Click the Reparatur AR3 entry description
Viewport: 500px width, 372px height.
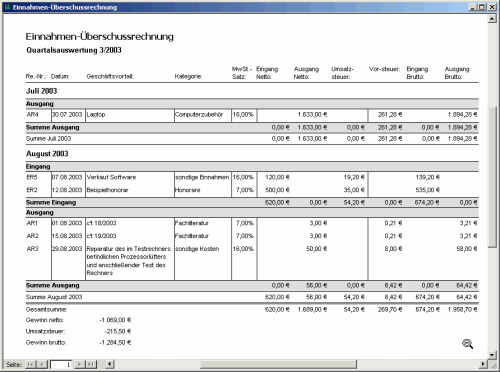[128, 261]
